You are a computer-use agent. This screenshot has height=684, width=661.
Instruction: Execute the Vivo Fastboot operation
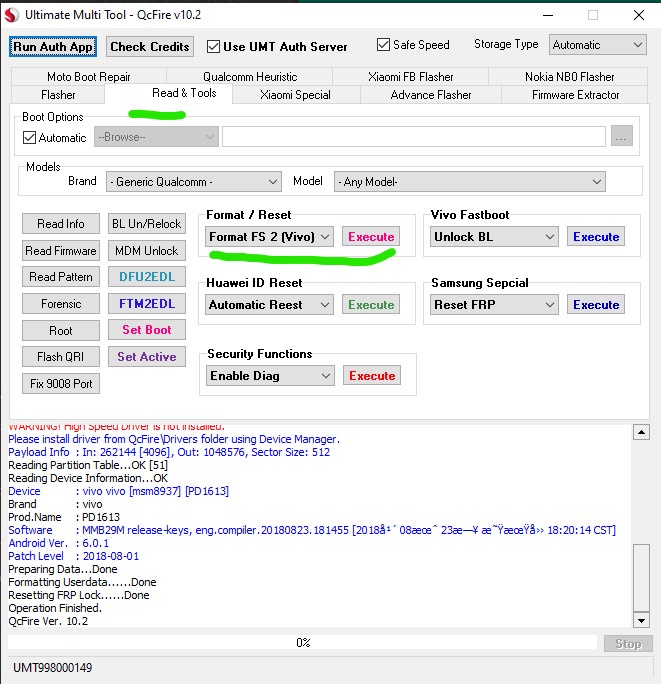tap(596, 236)
